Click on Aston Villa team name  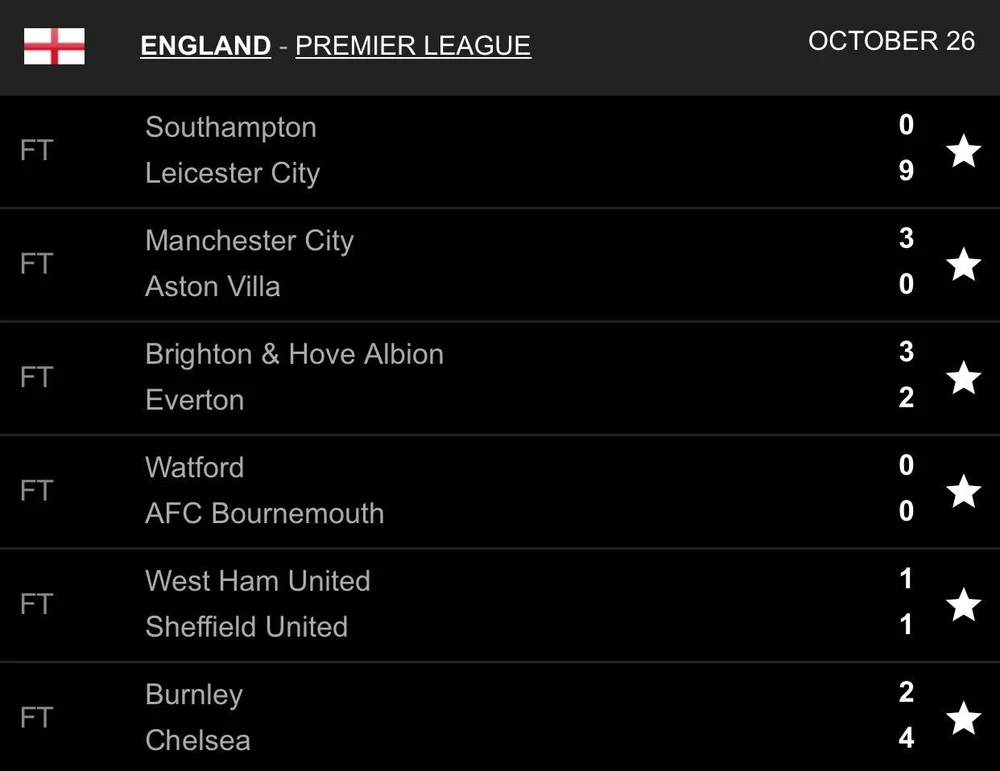pyautogui.click(x=212, y=287)
